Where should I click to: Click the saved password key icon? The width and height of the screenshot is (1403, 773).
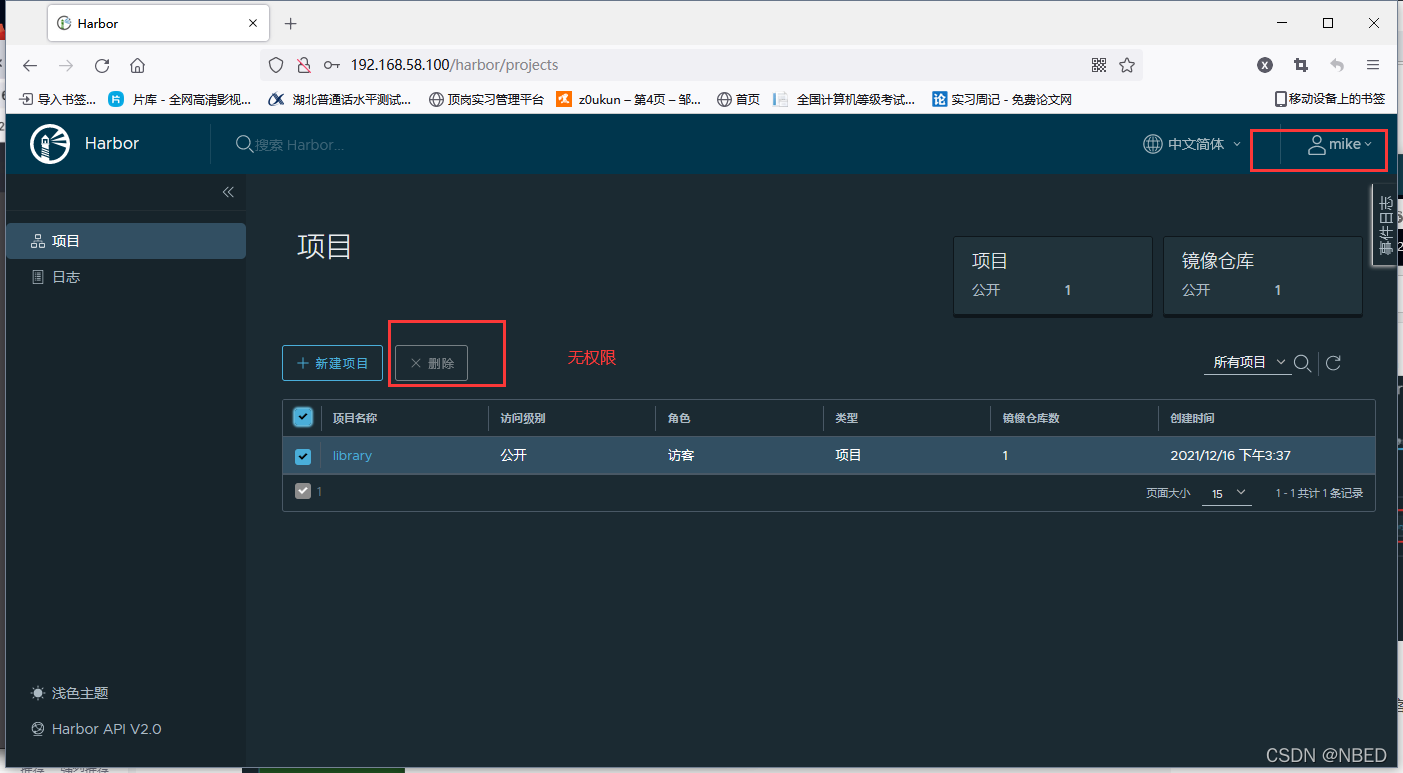tap(332, 65)
